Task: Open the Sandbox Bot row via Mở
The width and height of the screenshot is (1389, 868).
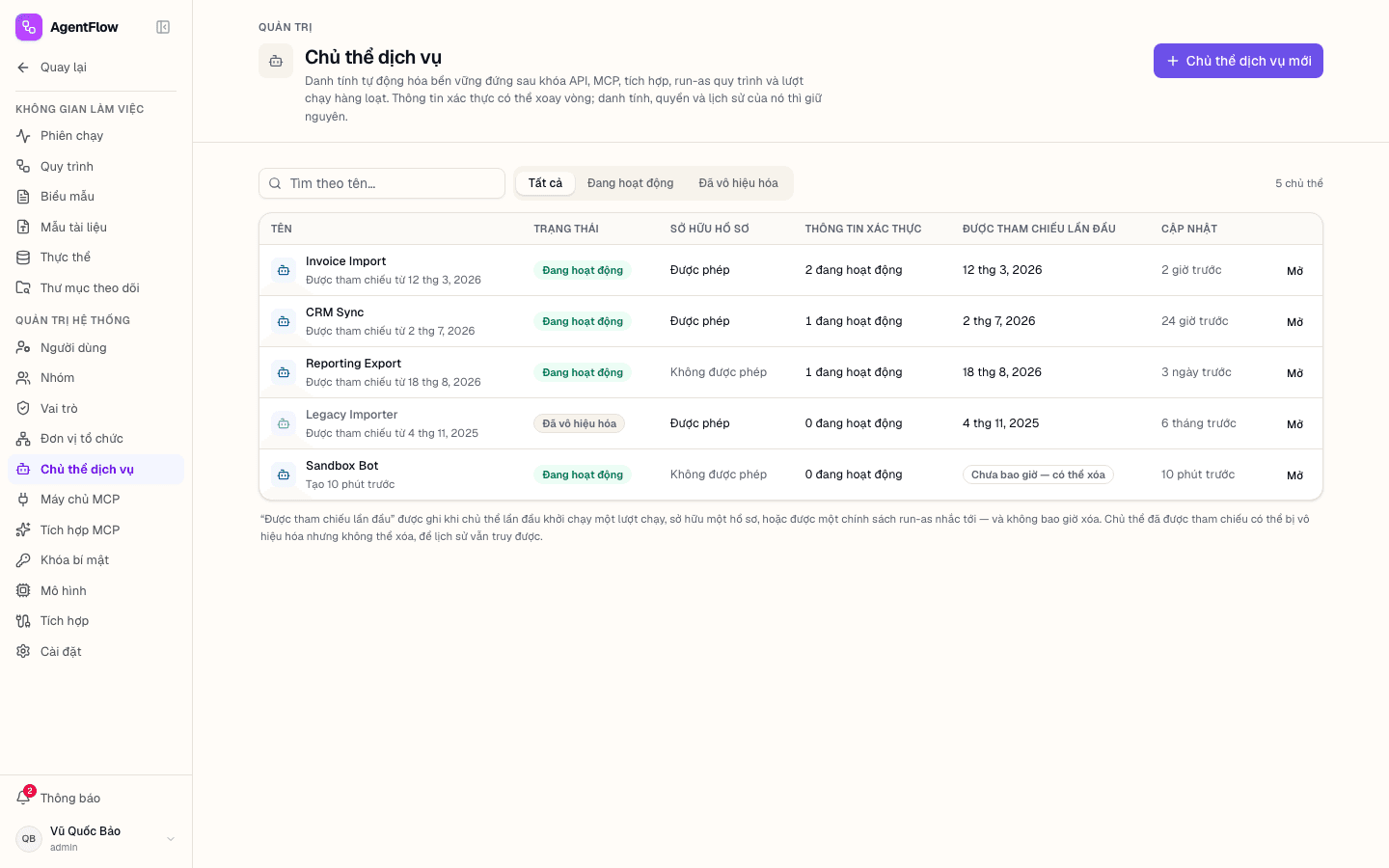Action: 1295,475
